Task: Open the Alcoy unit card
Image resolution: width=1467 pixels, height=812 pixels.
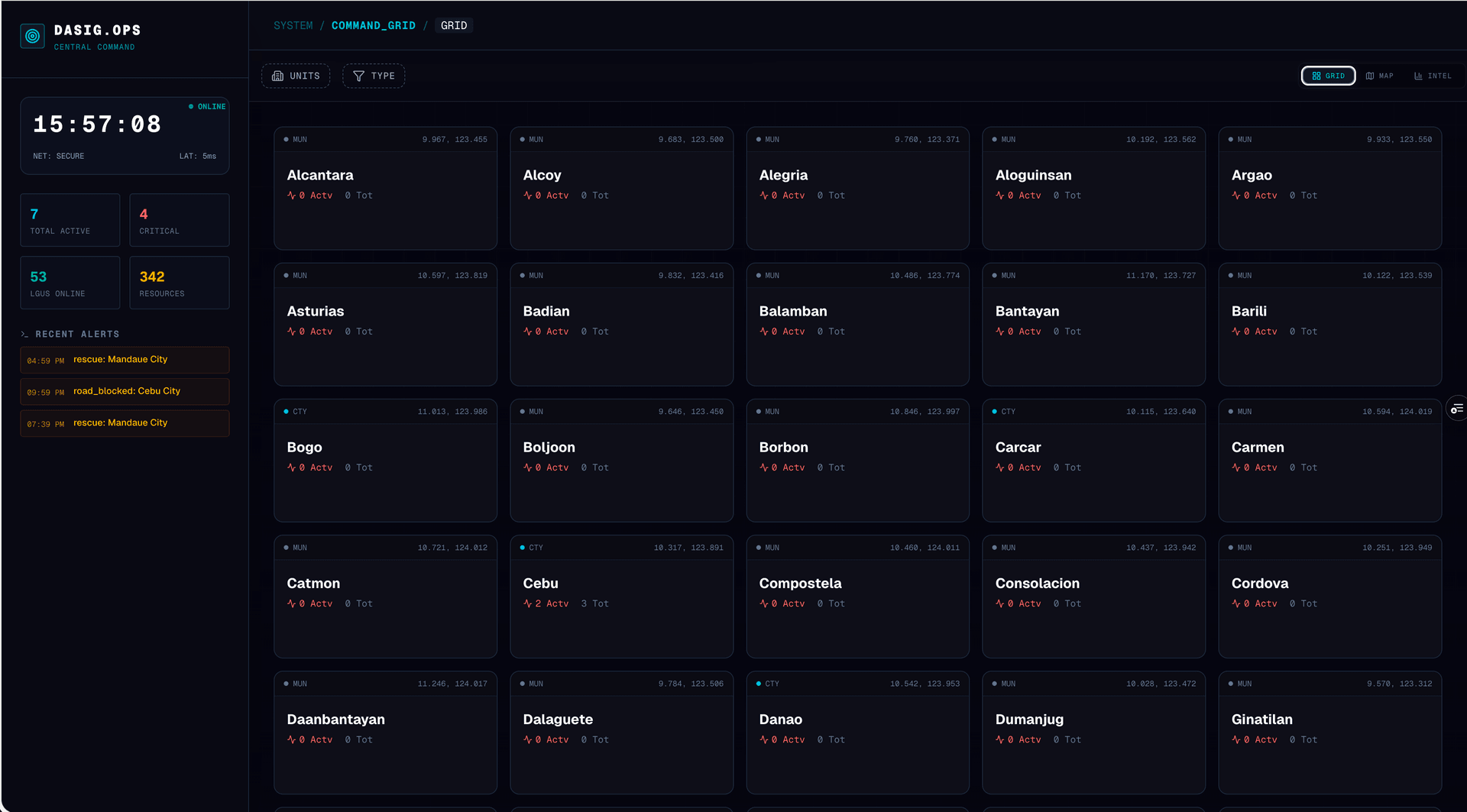Action: tap(622, 189)
